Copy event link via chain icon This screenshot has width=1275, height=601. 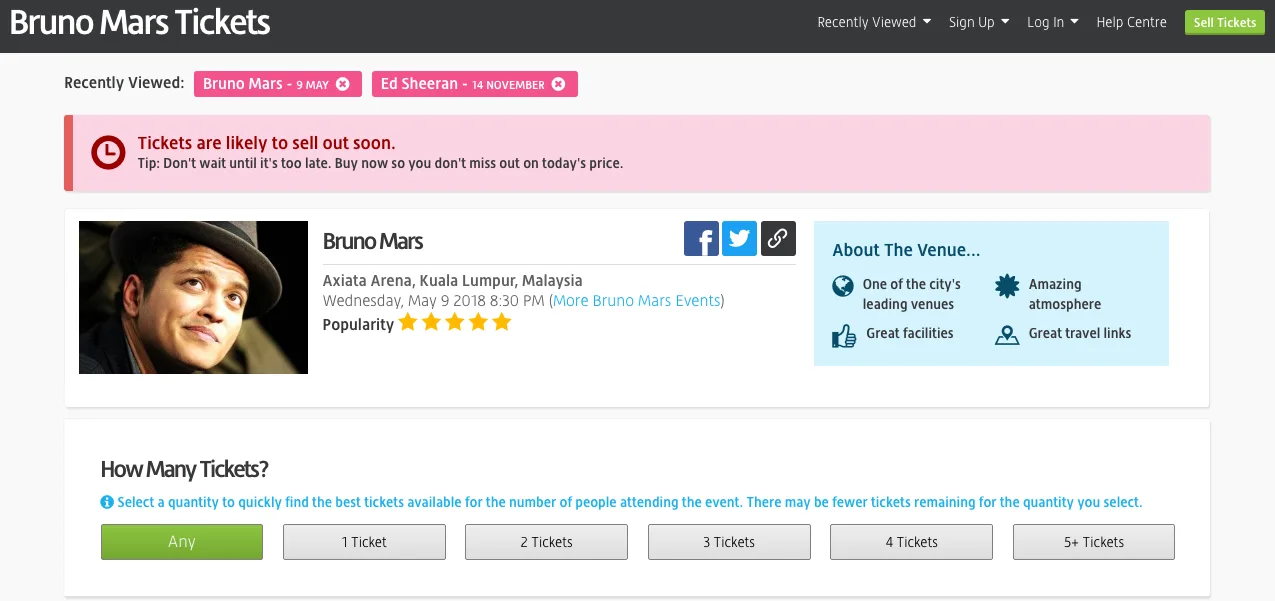(778, 239)
